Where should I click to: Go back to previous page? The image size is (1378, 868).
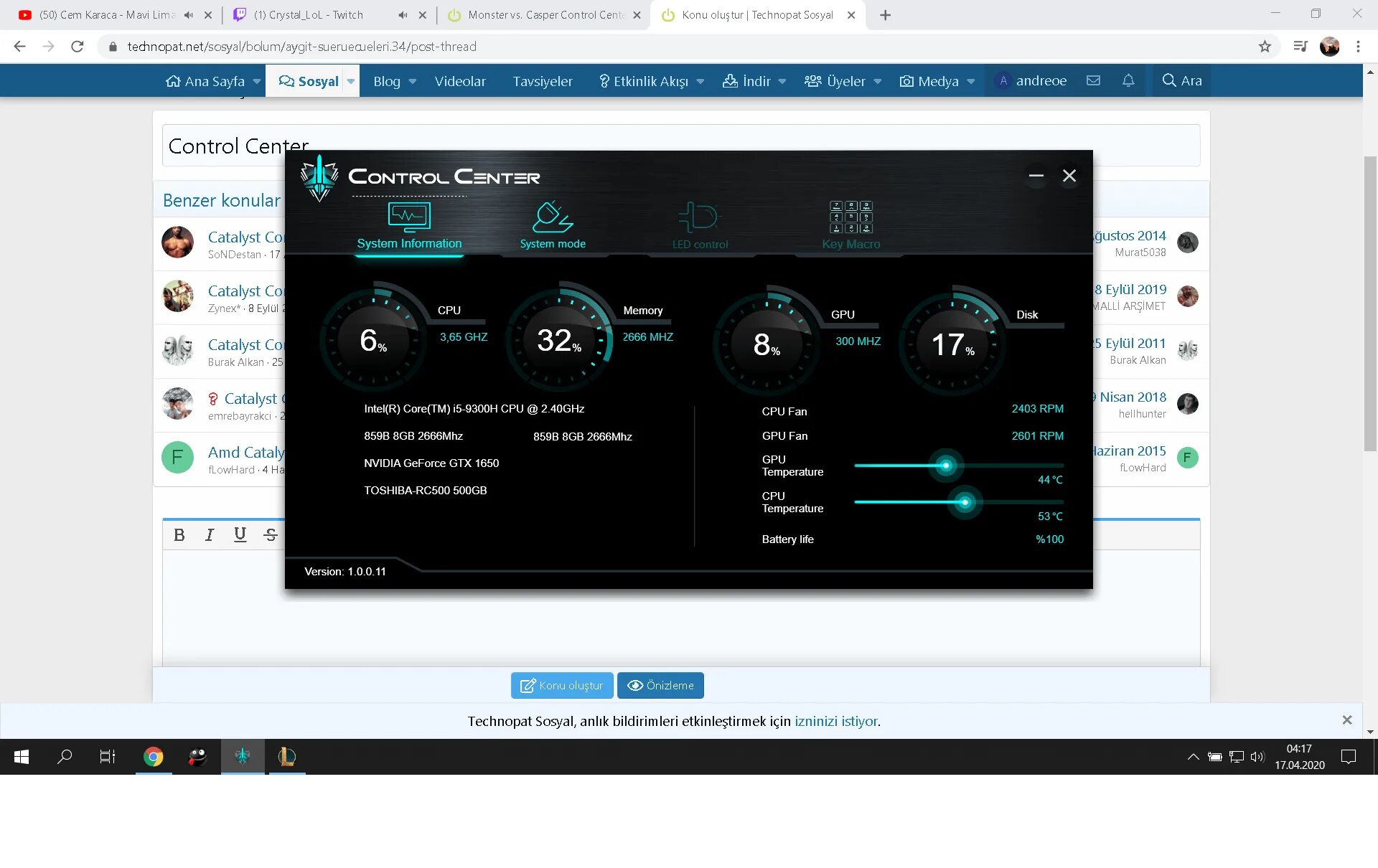pos(20,47)
